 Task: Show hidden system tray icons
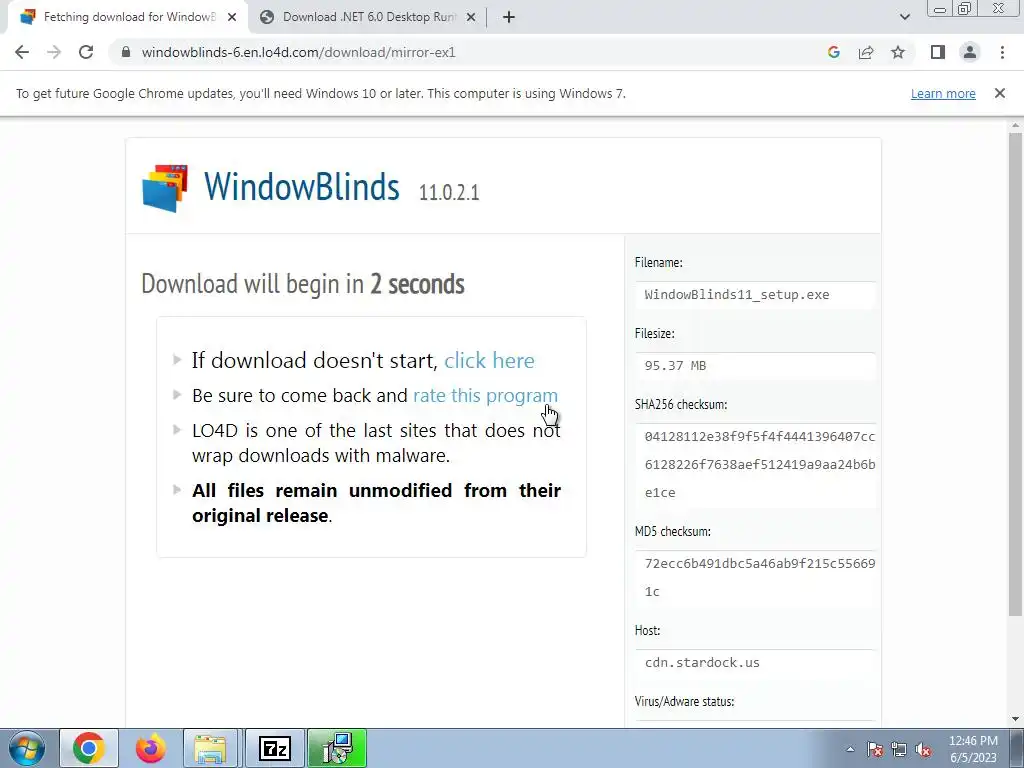[x=850, y=749]
